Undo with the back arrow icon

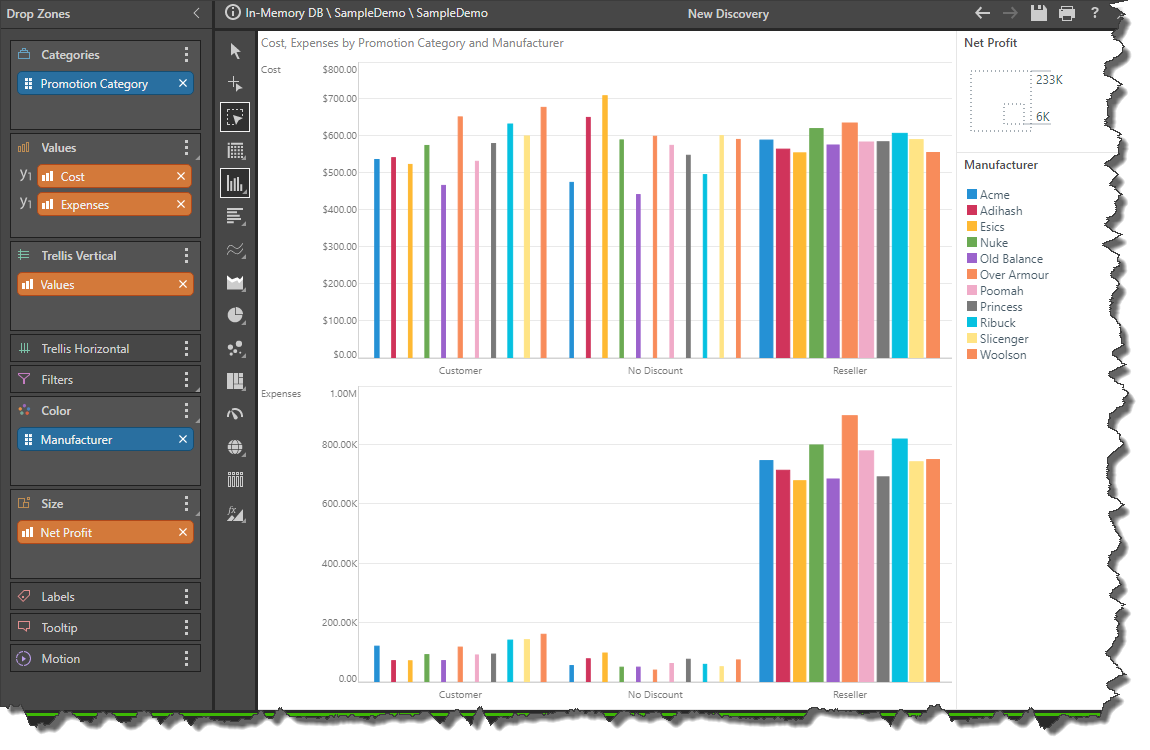click(x=982, y=13)
